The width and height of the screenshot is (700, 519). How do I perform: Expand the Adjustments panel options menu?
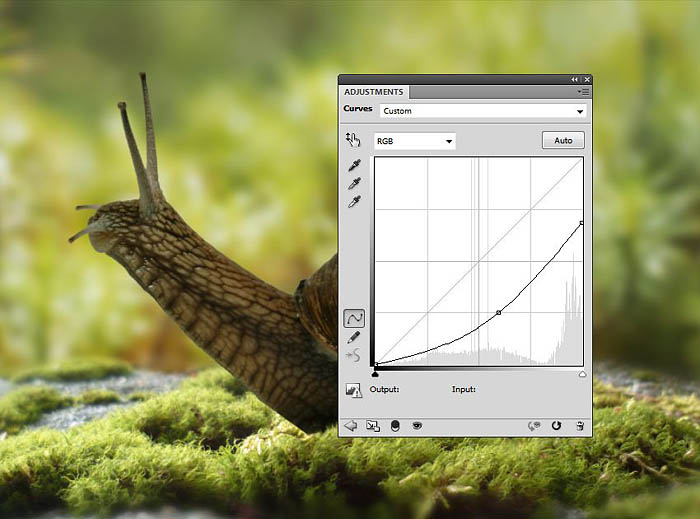pos(580,91)
